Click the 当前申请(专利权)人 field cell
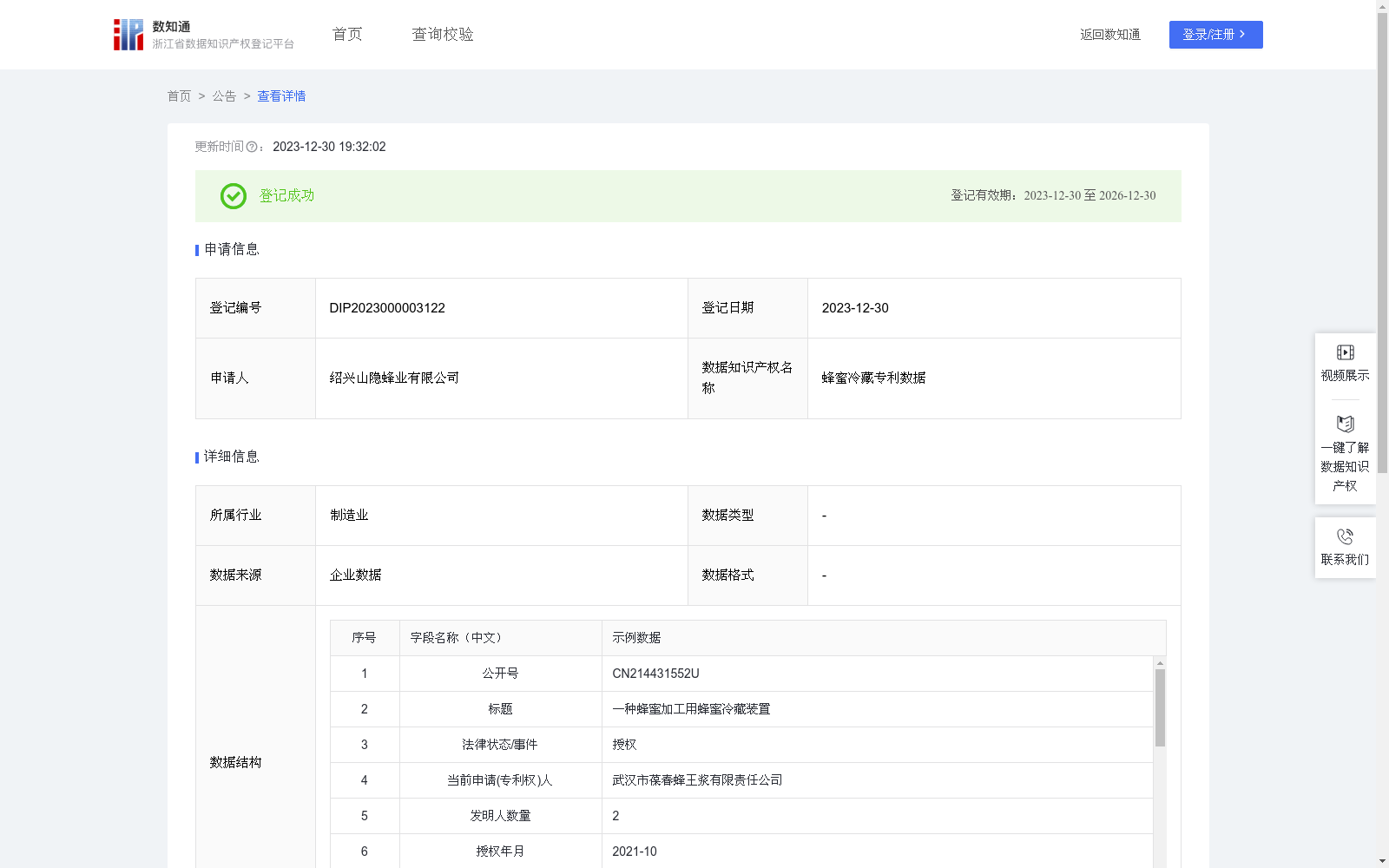 point(500,780)
